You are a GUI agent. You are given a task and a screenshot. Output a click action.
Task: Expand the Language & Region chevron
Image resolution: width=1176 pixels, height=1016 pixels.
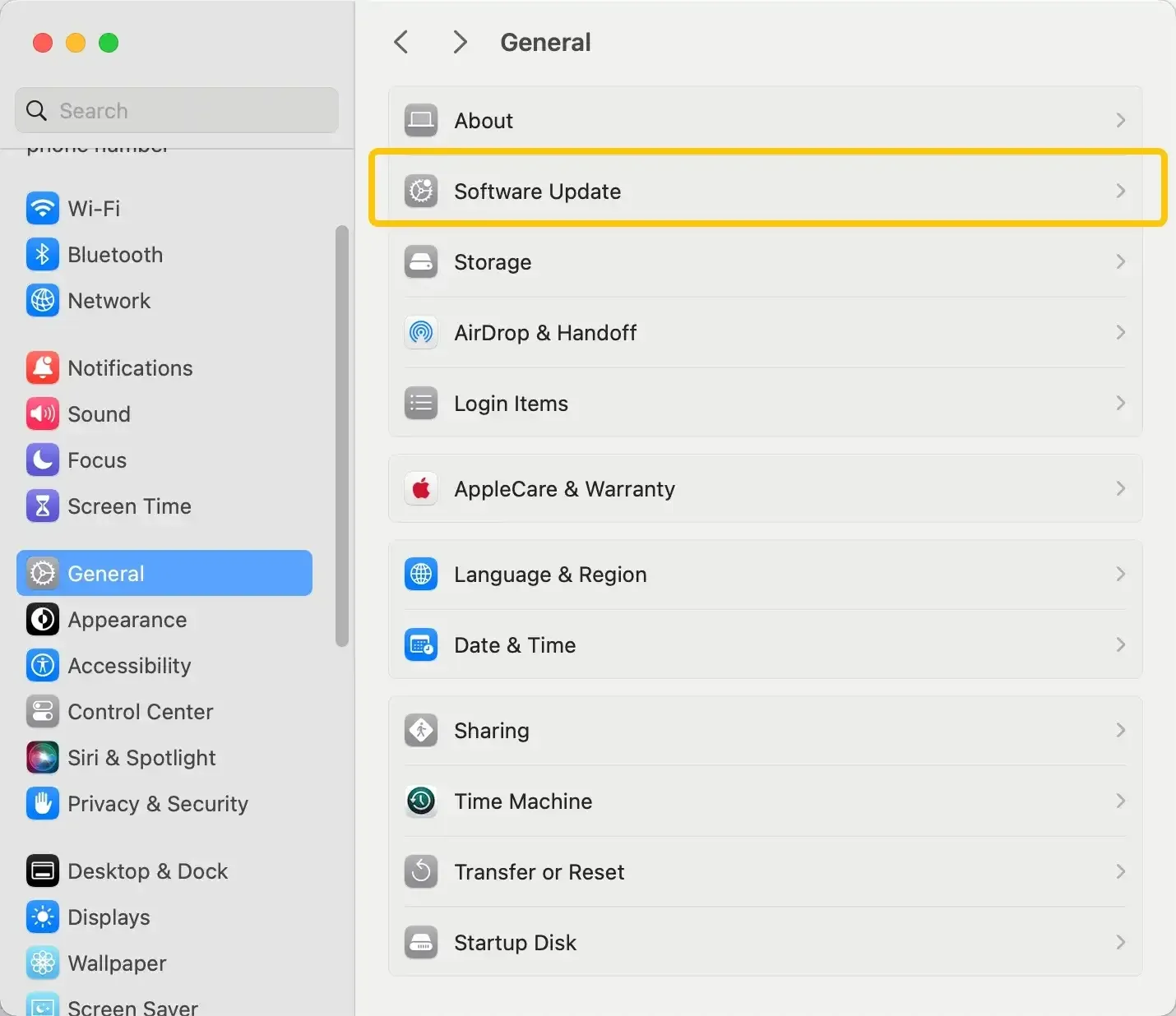(1120, 574)
